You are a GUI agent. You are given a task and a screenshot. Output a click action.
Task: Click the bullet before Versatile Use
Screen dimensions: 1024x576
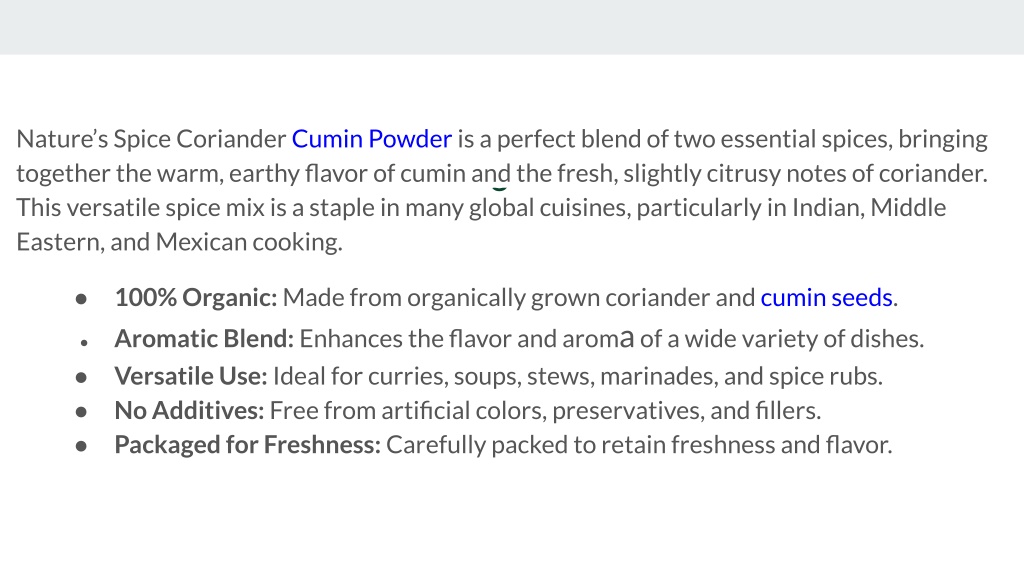click(x=81, y=377)
